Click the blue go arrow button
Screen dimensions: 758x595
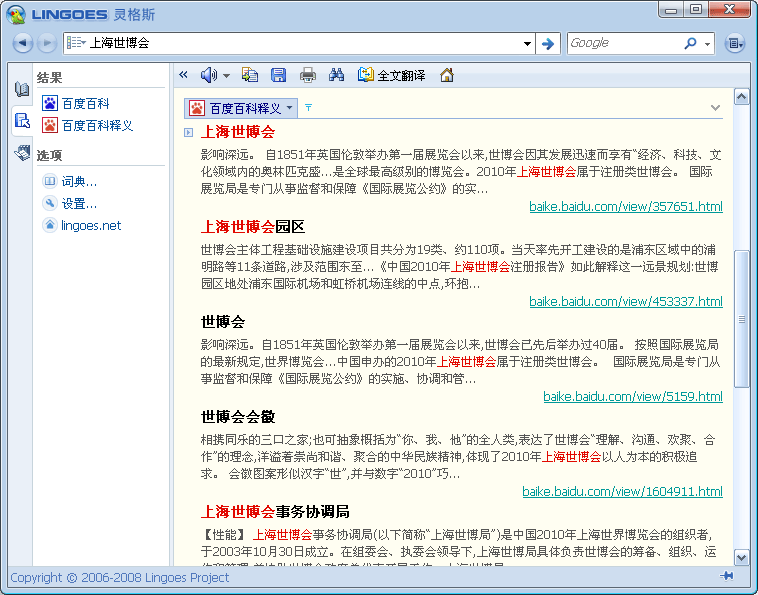click(547, 43)
